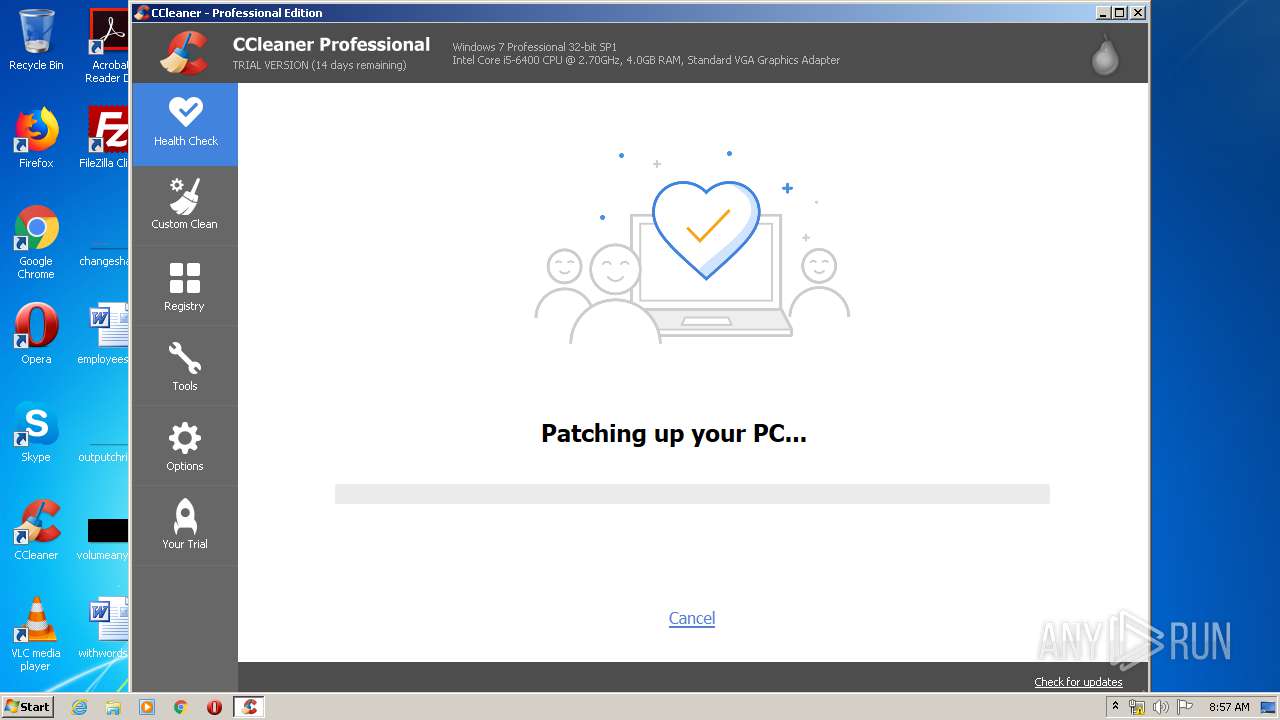Open Internet Explorer from taskbar

[79, 707]
